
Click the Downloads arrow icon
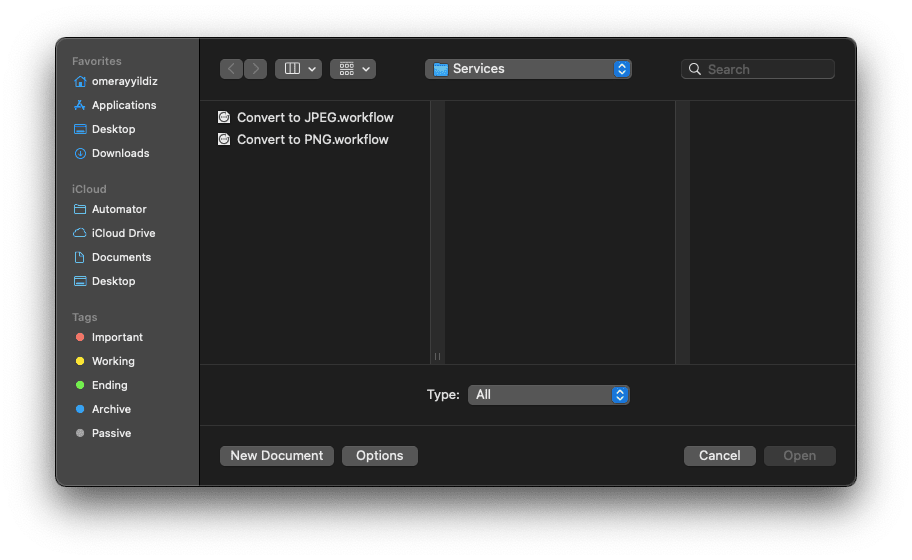tap(80, 154)
